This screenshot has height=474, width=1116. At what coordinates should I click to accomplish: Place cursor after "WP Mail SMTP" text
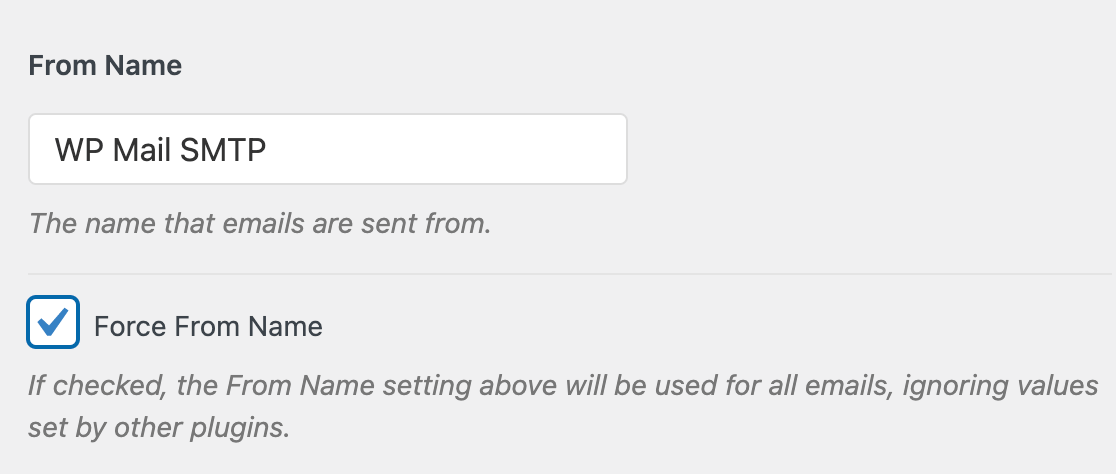[268, 149]
